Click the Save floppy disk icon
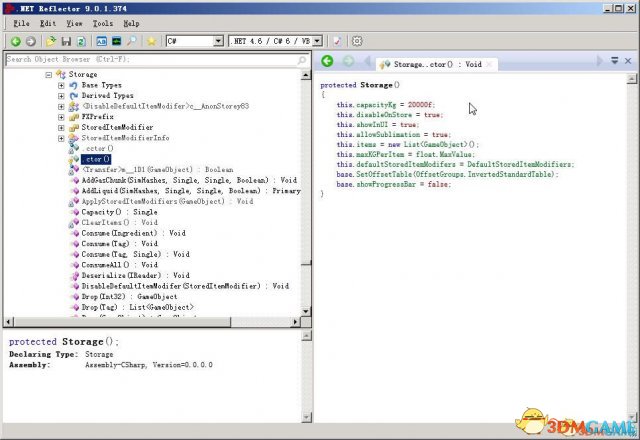 click(66, 41)
